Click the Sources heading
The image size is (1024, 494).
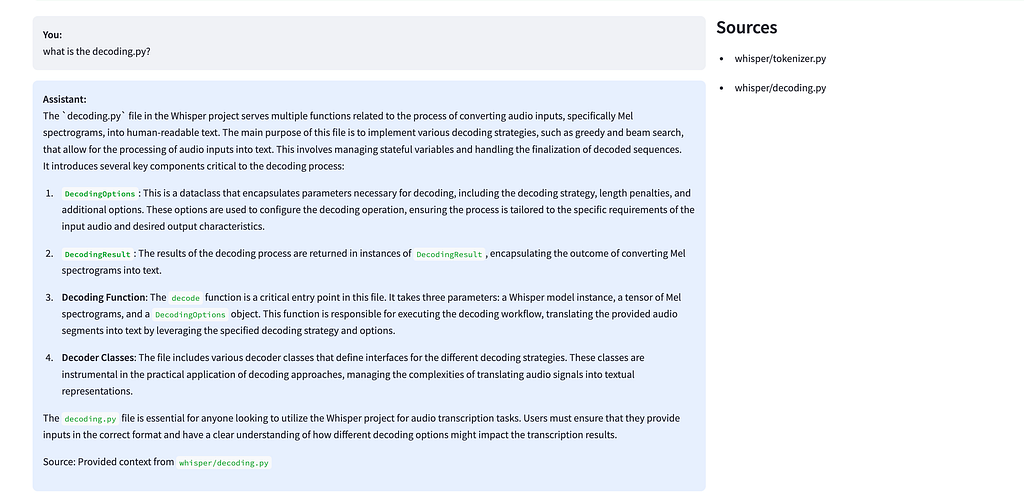(746, 27)
